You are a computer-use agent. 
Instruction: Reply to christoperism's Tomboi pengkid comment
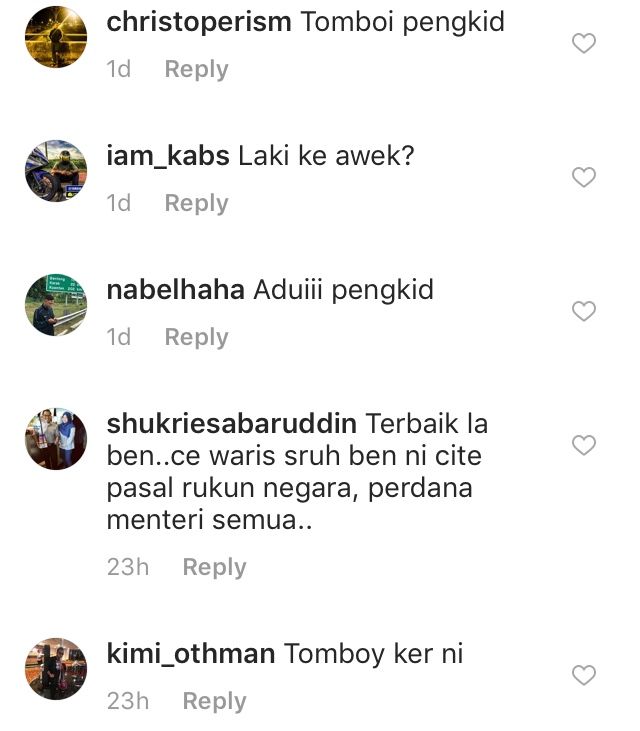pyautogui.click(x=196, y=69)
